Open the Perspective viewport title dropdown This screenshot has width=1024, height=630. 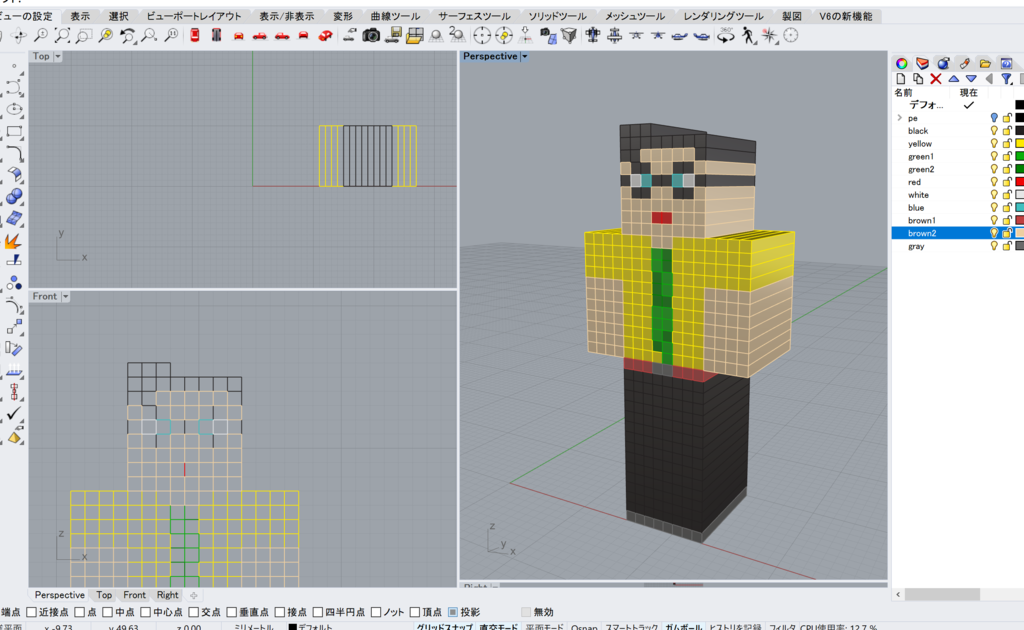[x=524, y=57]
